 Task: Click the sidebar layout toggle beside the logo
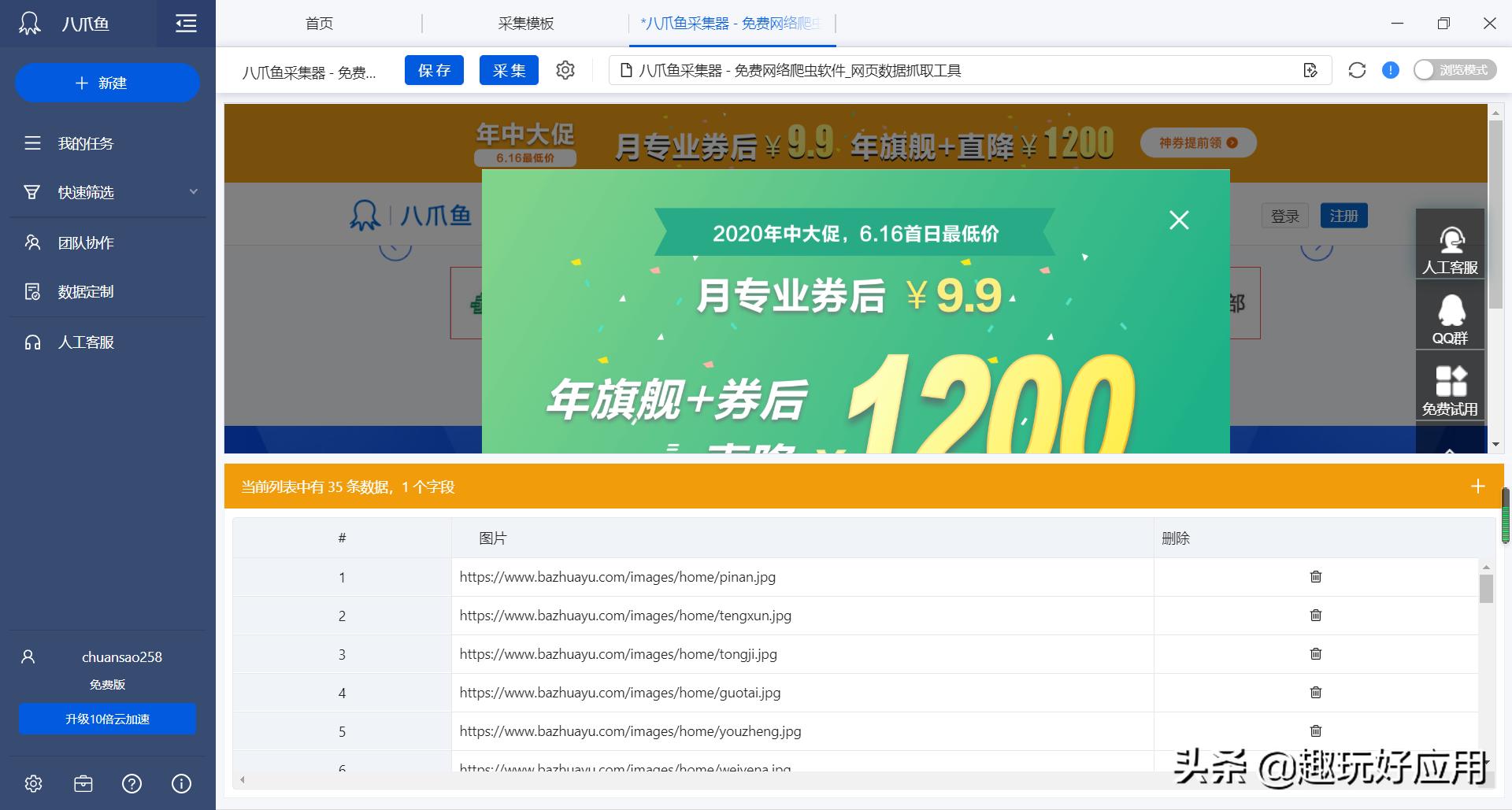(186, 24)
